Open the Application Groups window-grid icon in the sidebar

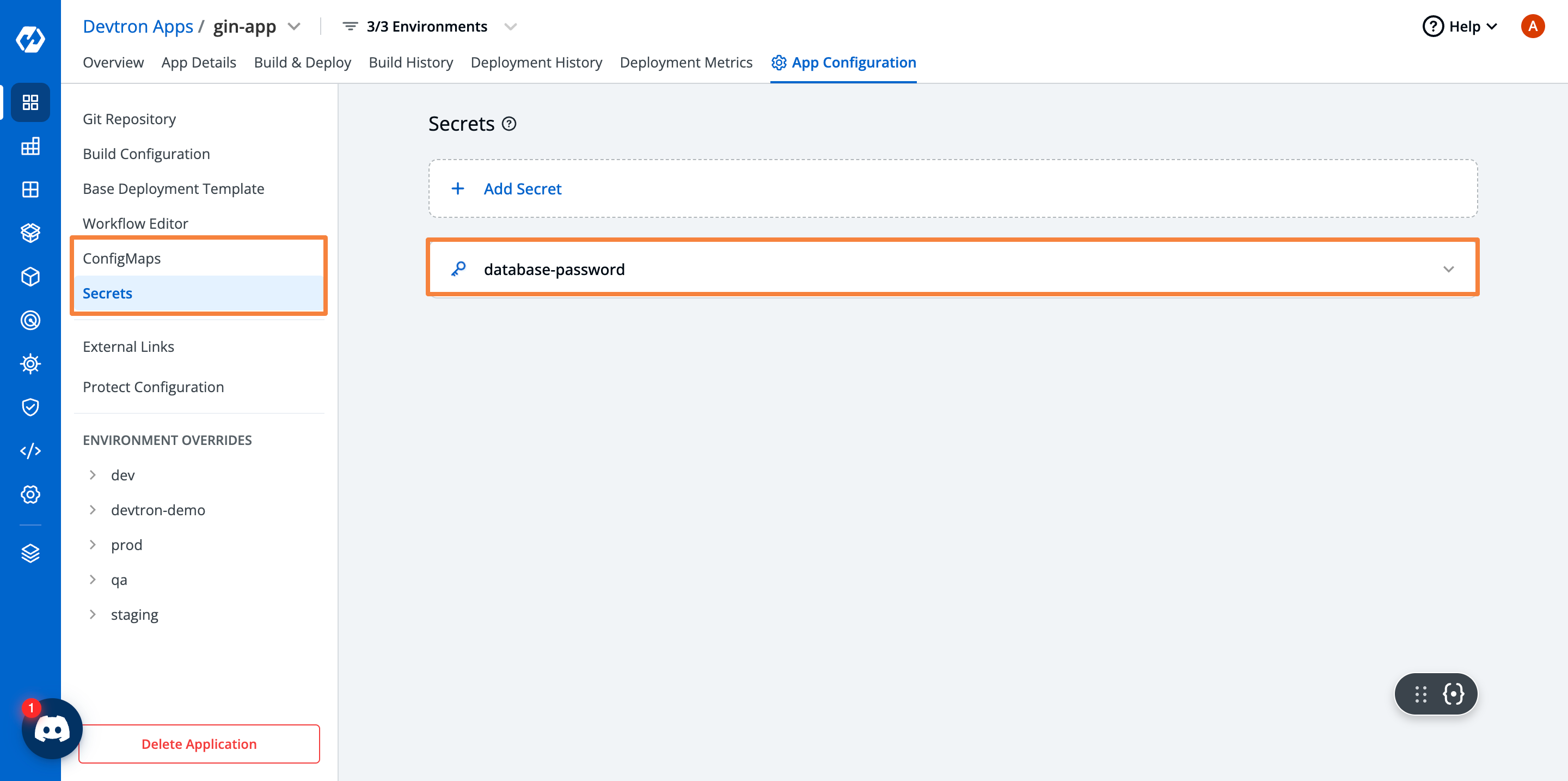[x=30, y=190]
